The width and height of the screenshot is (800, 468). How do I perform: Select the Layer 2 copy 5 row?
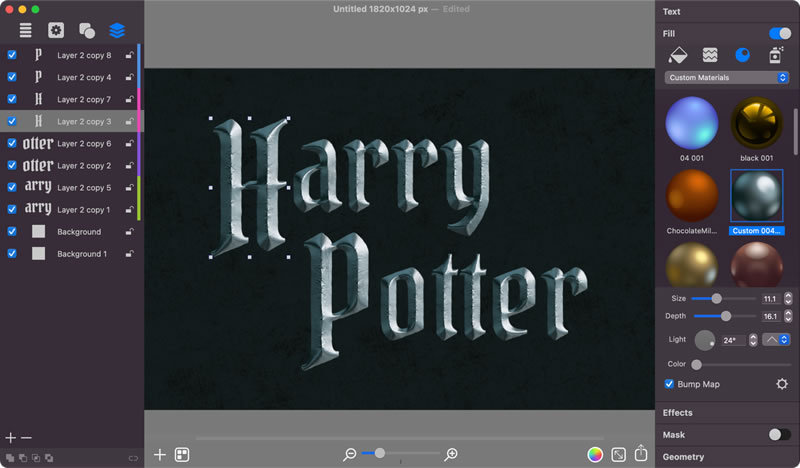coord(70,187)
